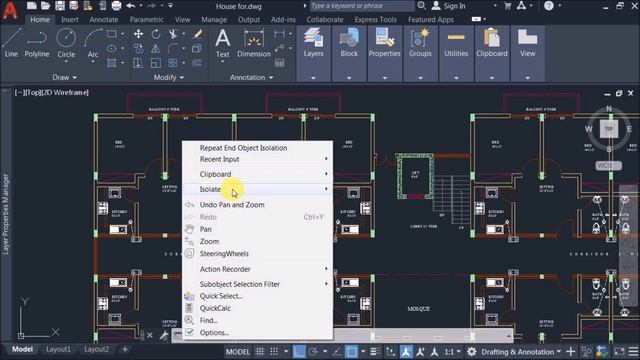Open the View panel button
Viewport: 640px width, 360px height.
(527, 53)
